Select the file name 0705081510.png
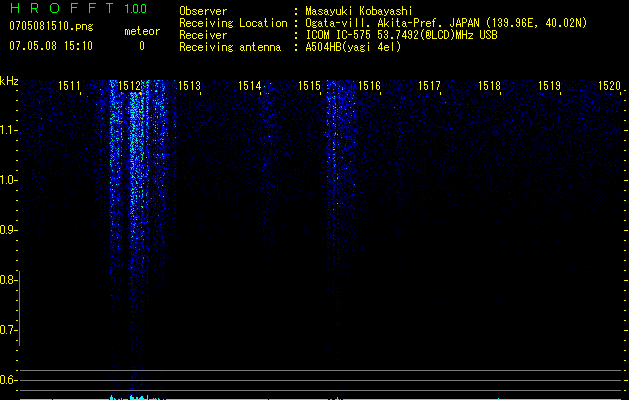Viewport: 629px width, 400px height. tap(51, 27)
